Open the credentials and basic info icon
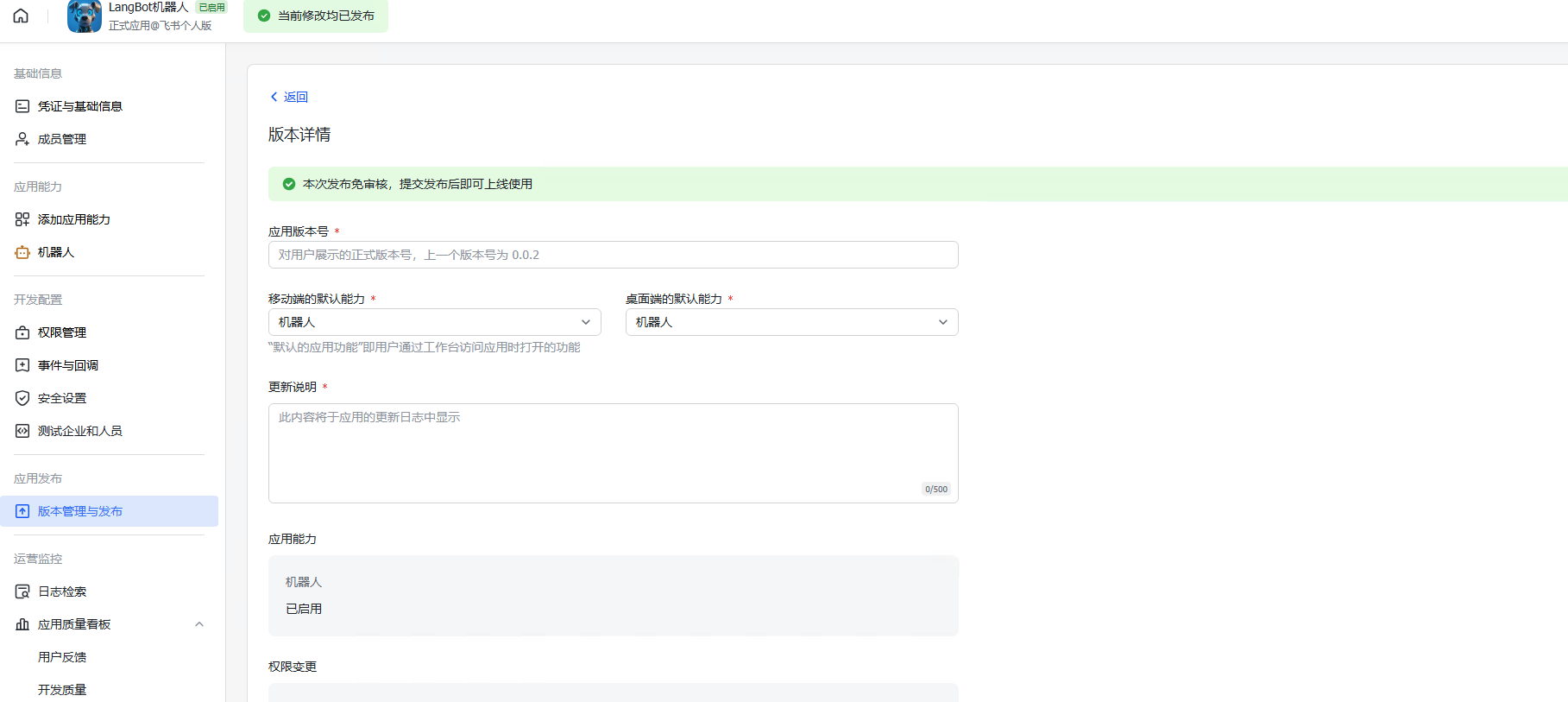Screen dimensions: 1568x702 [x=22, y=106]
